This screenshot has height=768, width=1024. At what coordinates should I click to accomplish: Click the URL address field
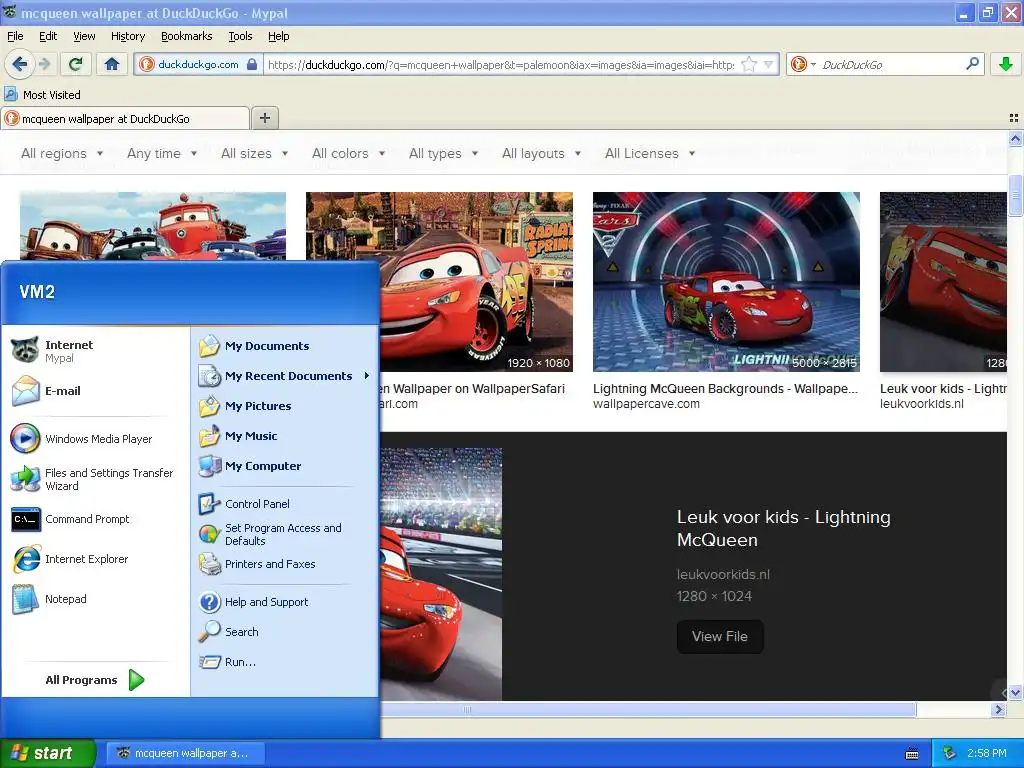502,64
